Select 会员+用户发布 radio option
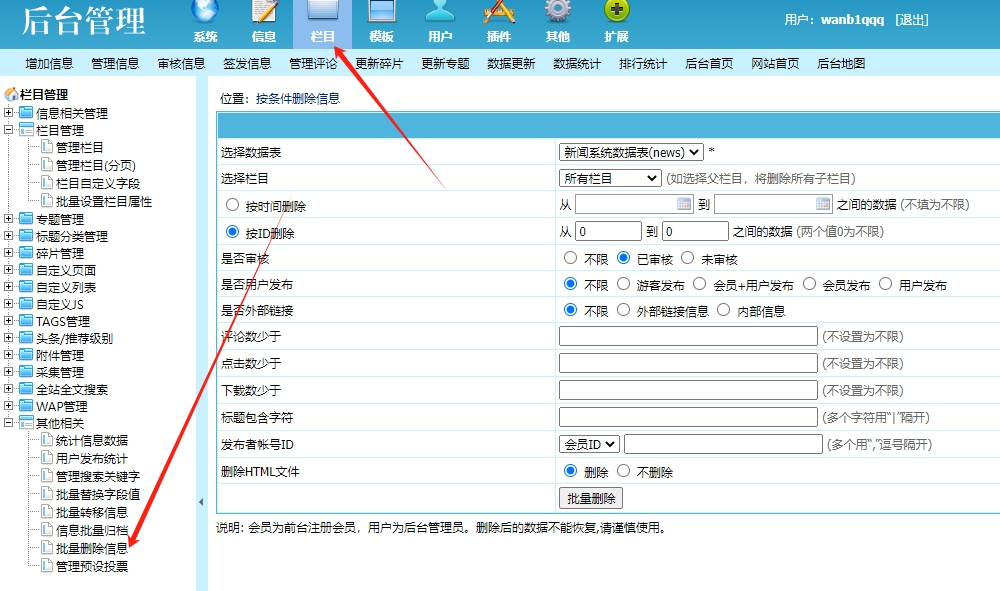This screenshot has height=591, width=1000. click(x=700, y=284)
